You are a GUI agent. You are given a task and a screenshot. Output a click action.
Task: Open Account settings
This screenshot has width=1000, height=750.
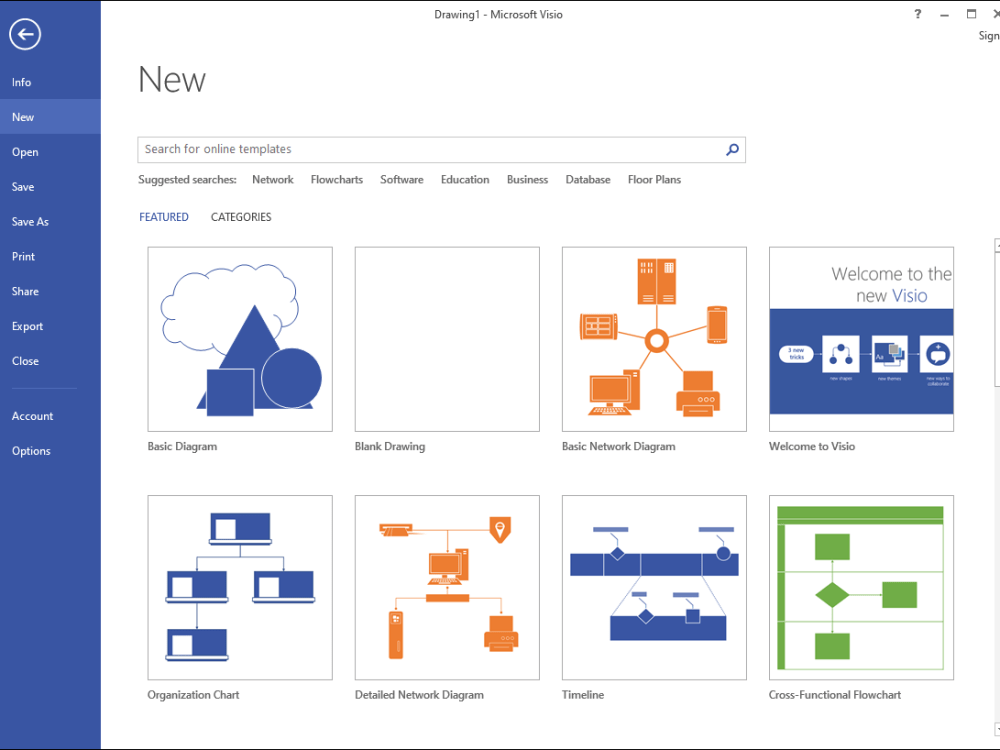click(50, 416)
